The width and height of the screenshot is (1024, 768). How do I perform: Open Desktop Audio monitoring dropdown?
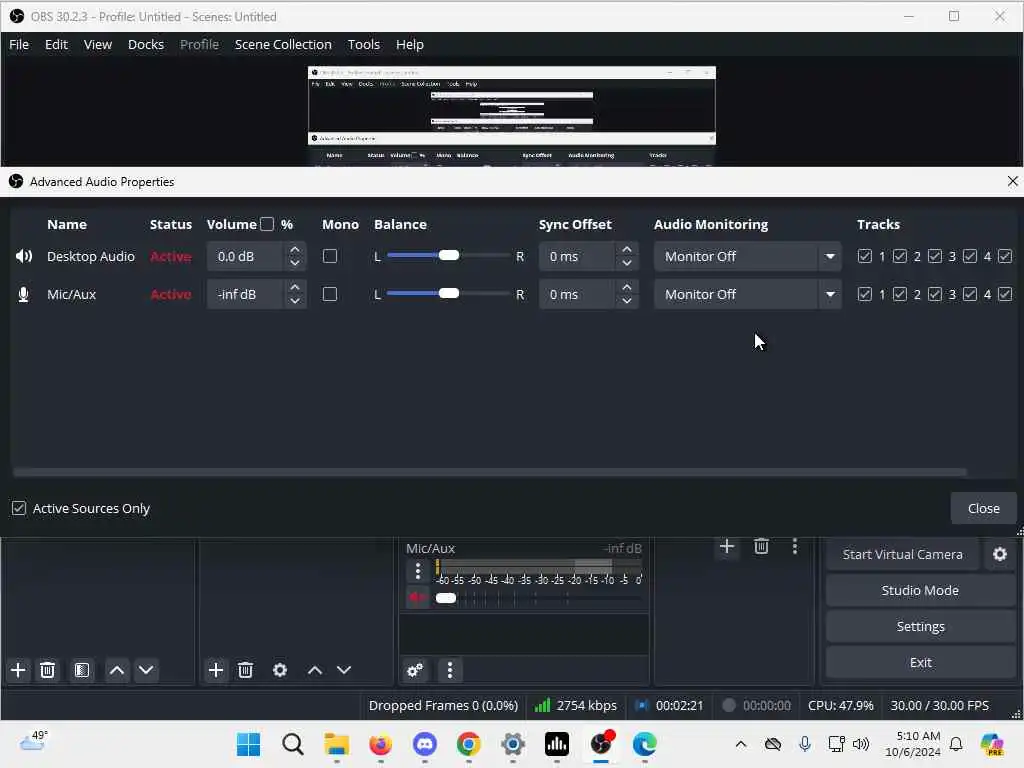click(747, 256)
